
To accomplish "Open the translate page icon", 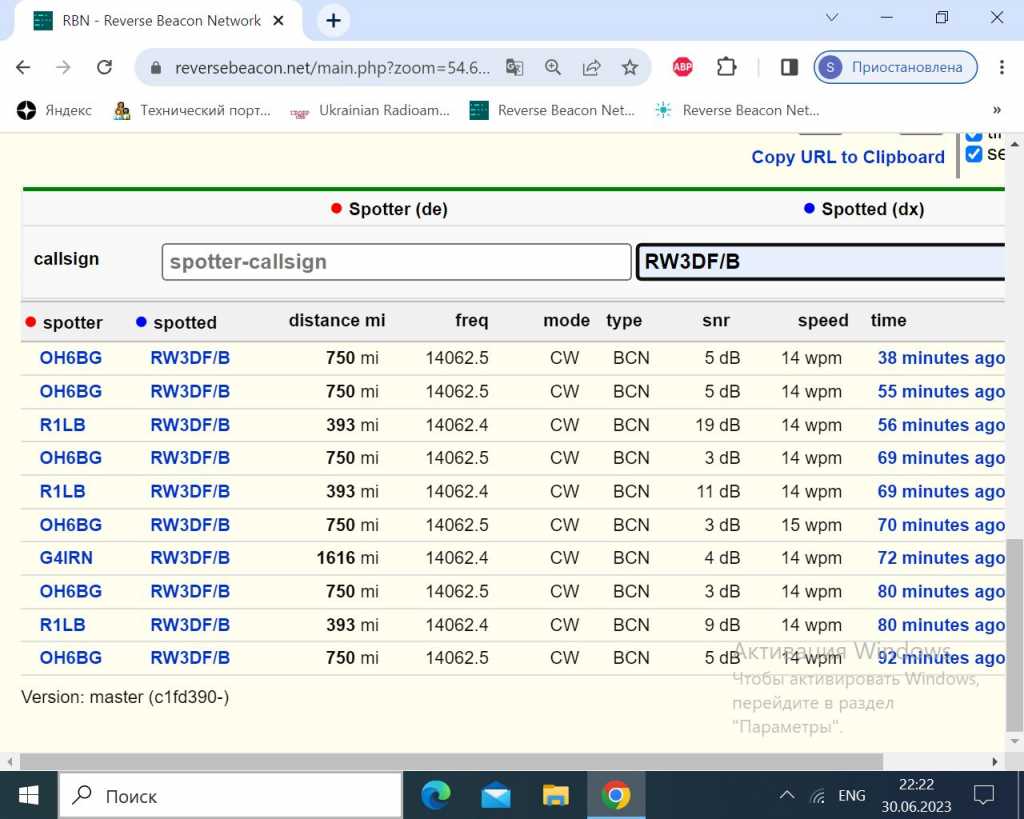I will 515,67.
